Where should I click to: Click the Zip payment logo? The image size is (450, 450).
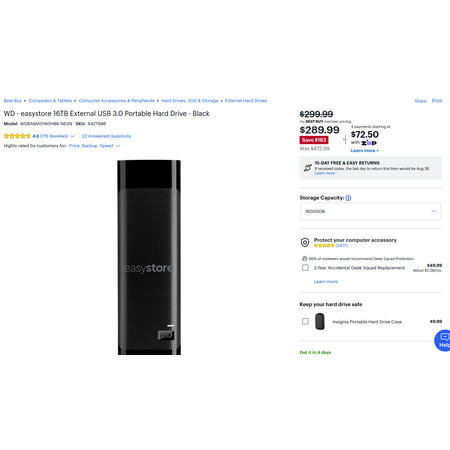click(x=369, y=143)
